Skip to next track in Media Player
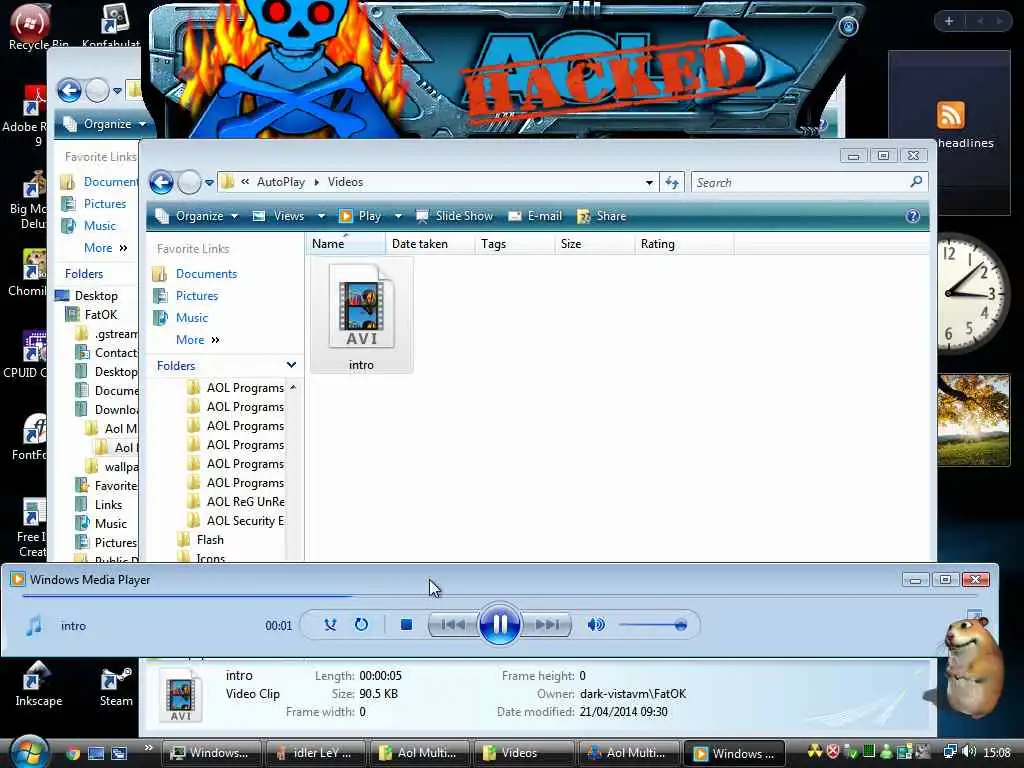Image resolution: width=1024 pixels, height=768 pixels. (547, 625)
